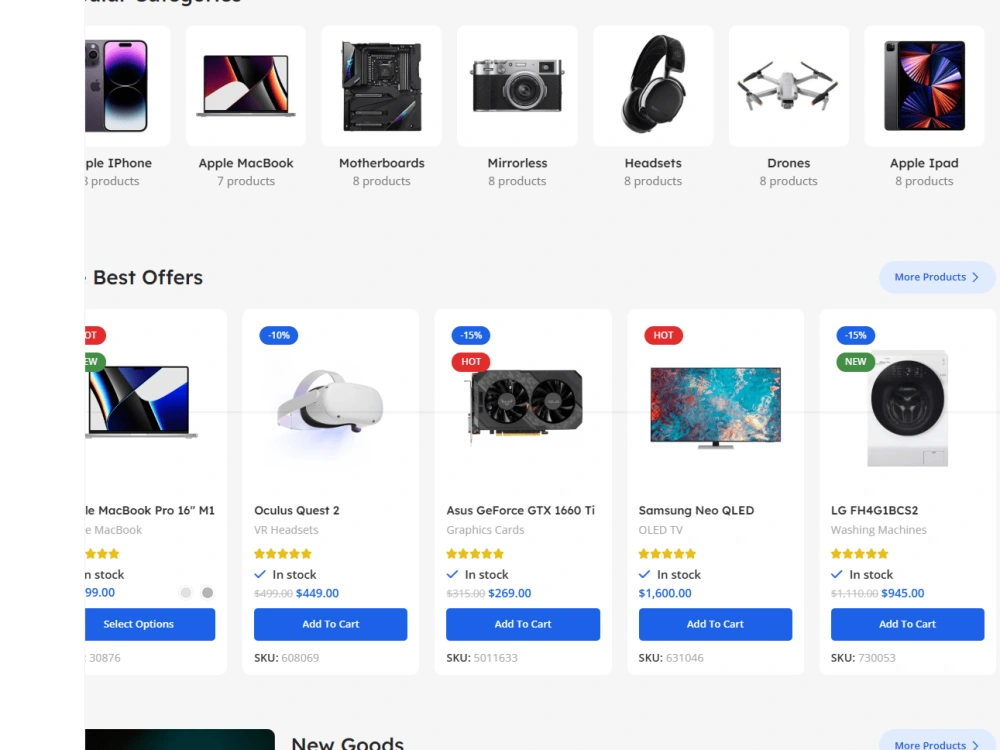Add Samsung Neo QLED to cart

(x=715, y=624)
